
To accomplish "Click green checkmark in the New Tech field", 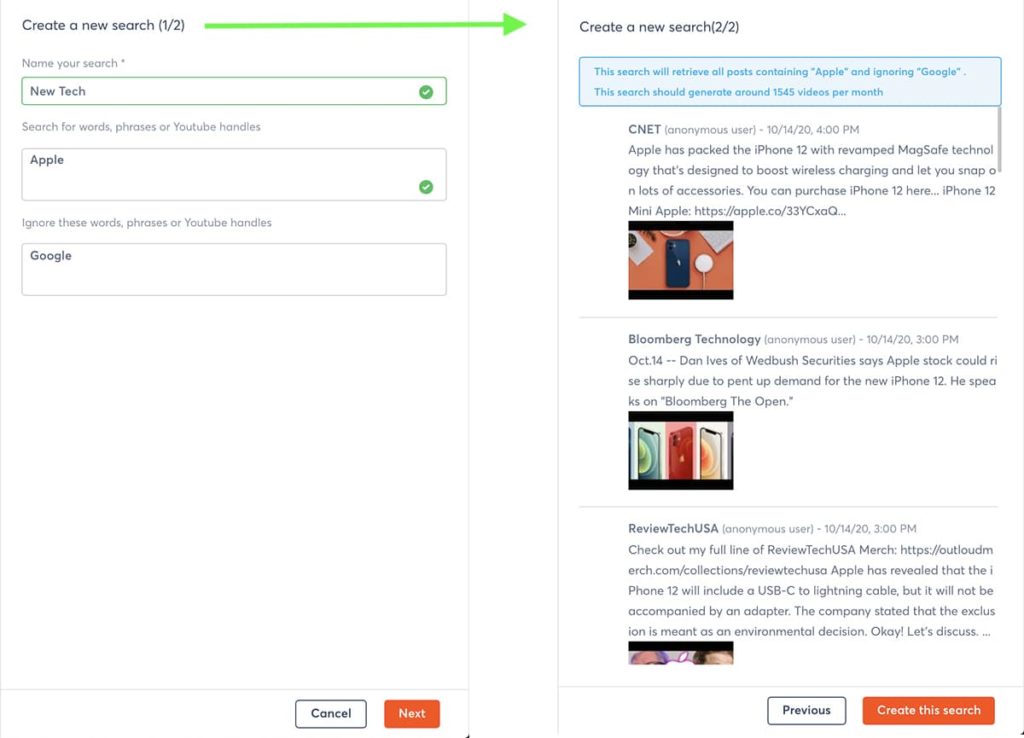I will 426,92.
